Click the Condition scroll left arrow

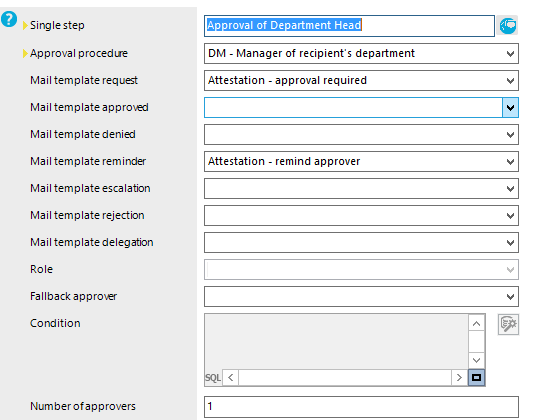[x=231, y=378]
